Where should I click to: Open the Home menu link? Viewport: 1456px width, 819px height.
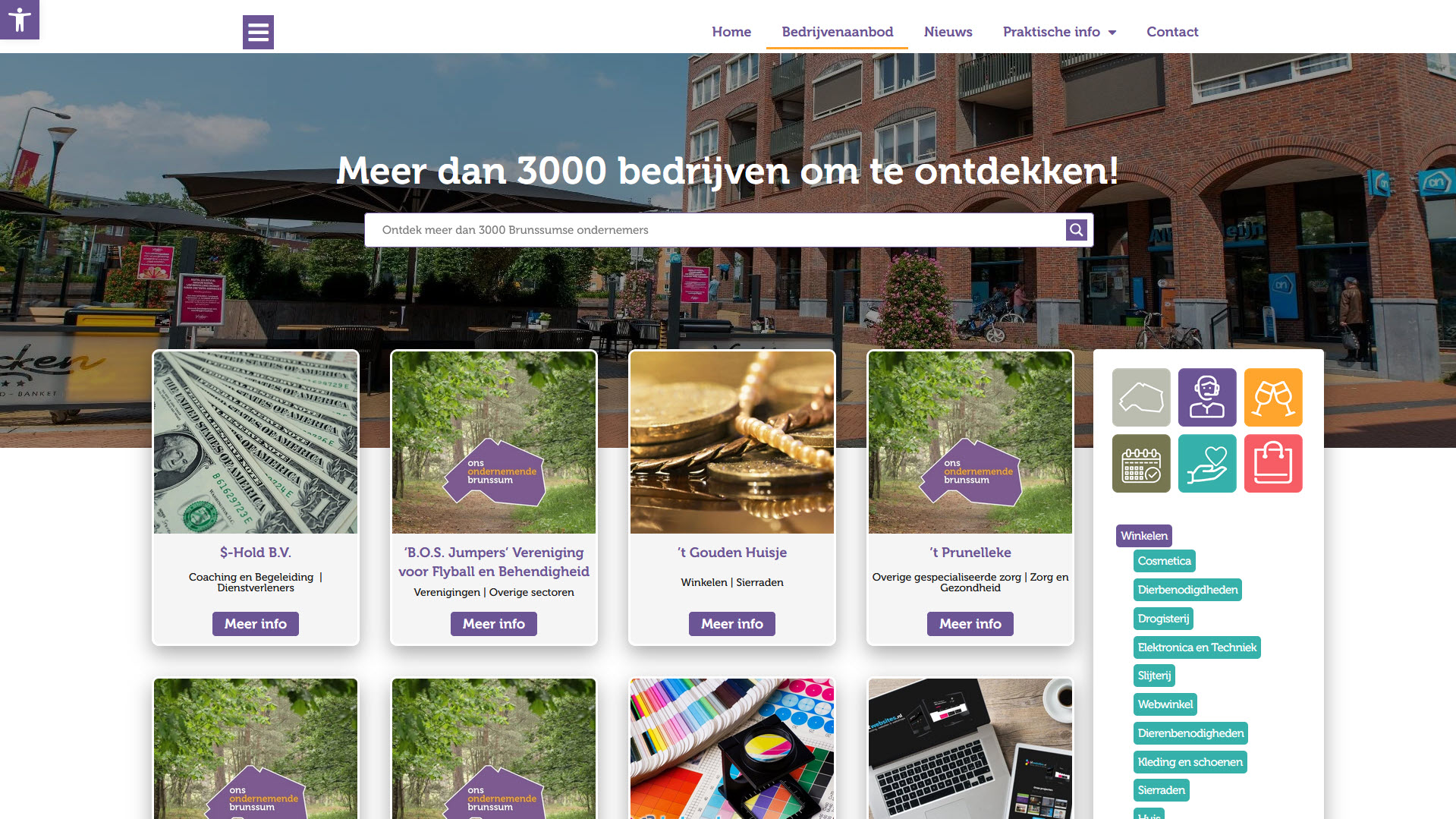(731, 32)
